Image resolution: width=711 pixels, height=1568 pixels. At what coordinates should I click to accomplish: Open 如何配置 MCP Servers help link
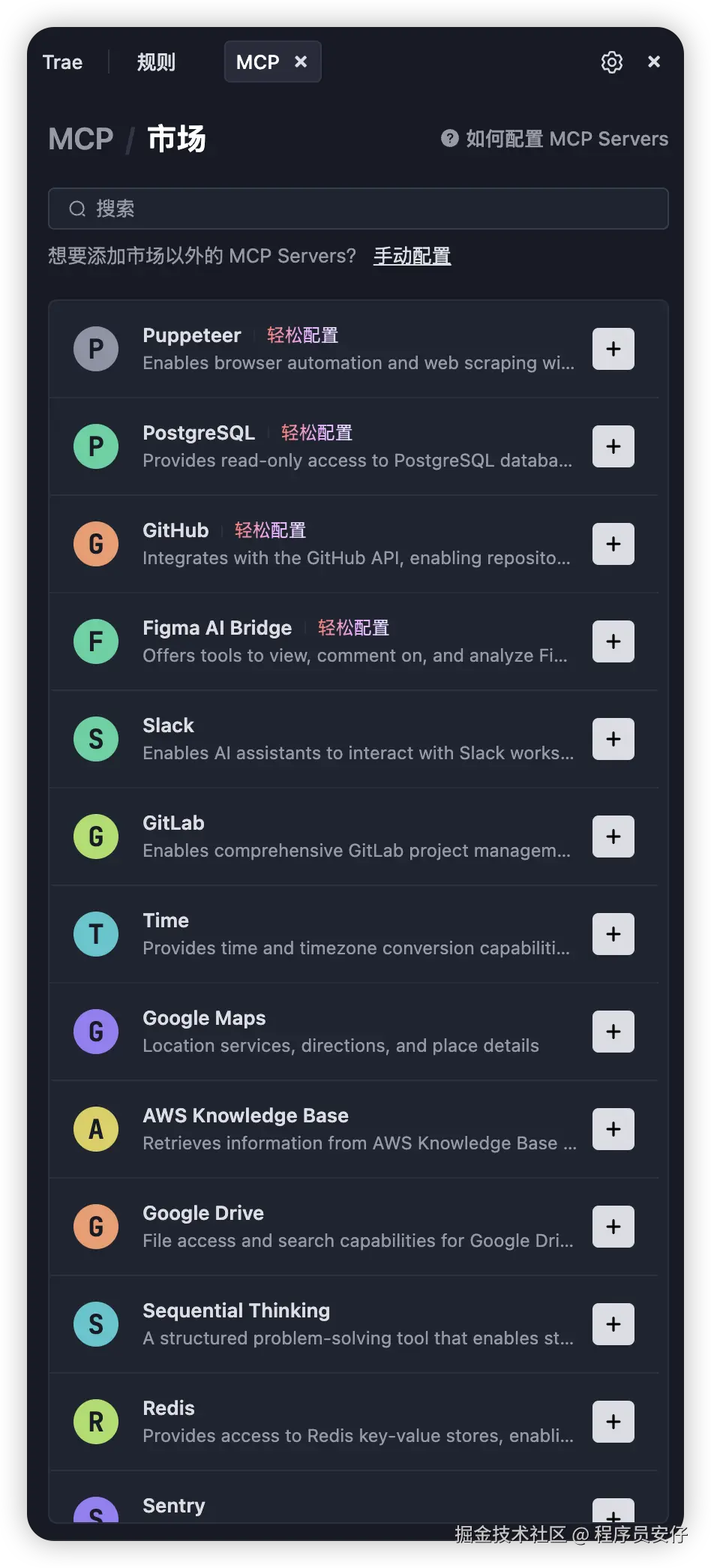[555, 139]
